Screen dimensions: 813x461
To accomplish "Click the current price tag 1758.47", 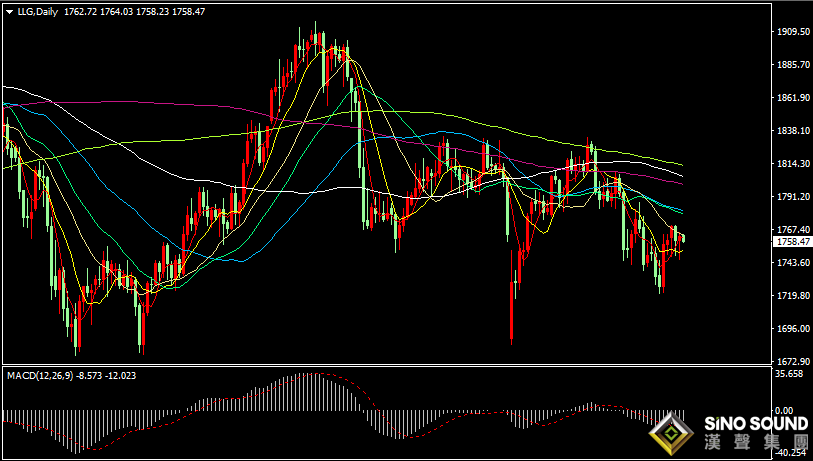I will (792, 242).
